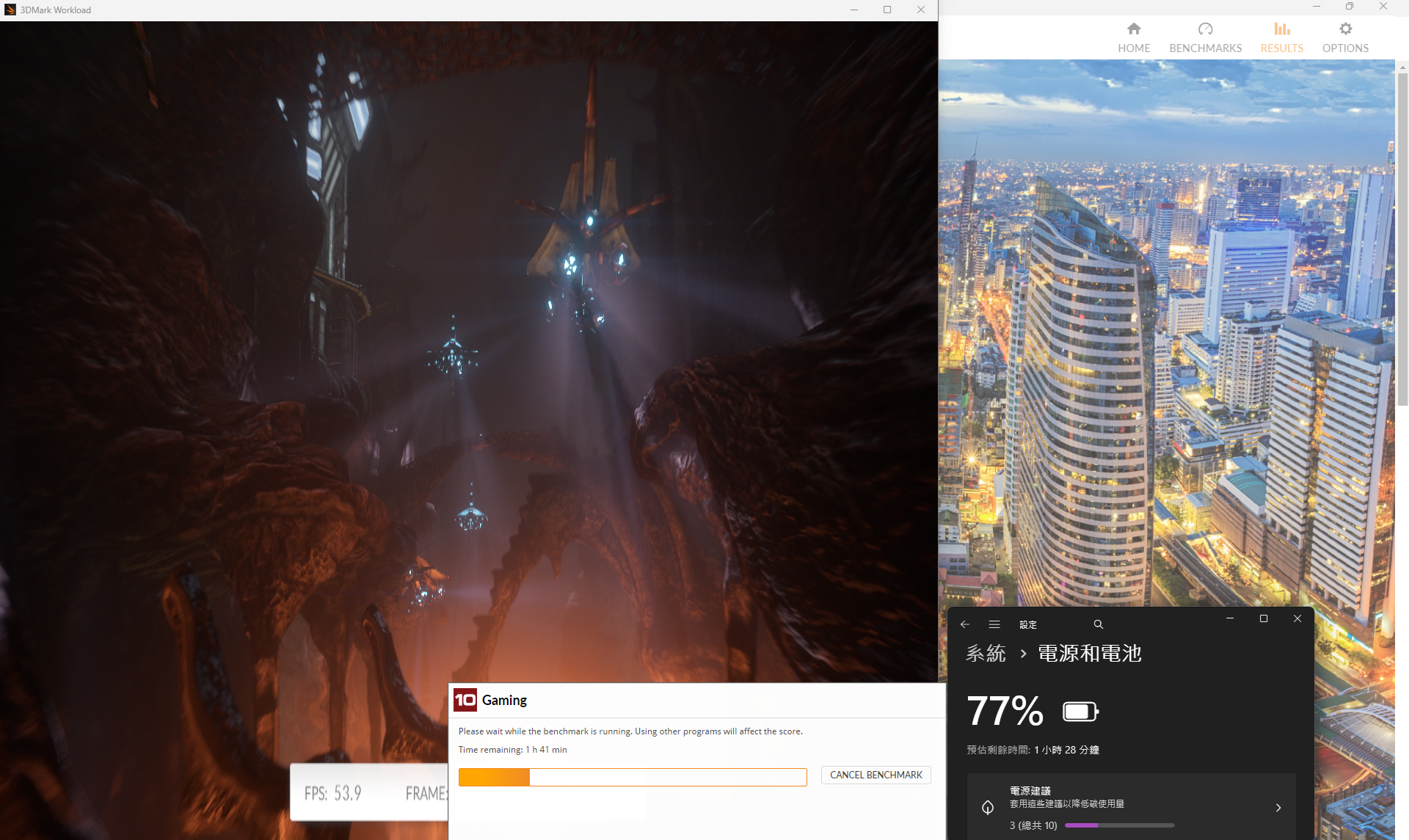This screenshot has height=840, width=1409.
Task: Cancel the running benchmark
Action: 875,775
